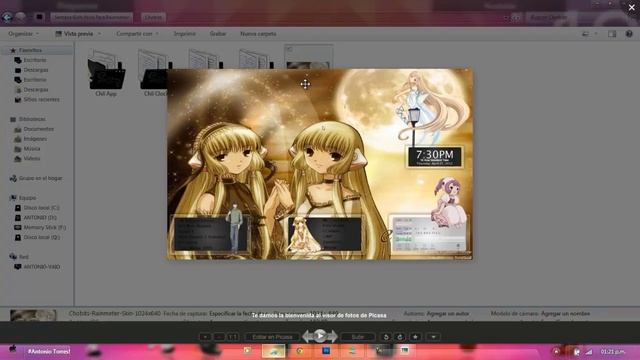This screenshot has width=640, height=360.
Task: Open the Organizar menu in Explorer
Action: (x=23, y=34)
